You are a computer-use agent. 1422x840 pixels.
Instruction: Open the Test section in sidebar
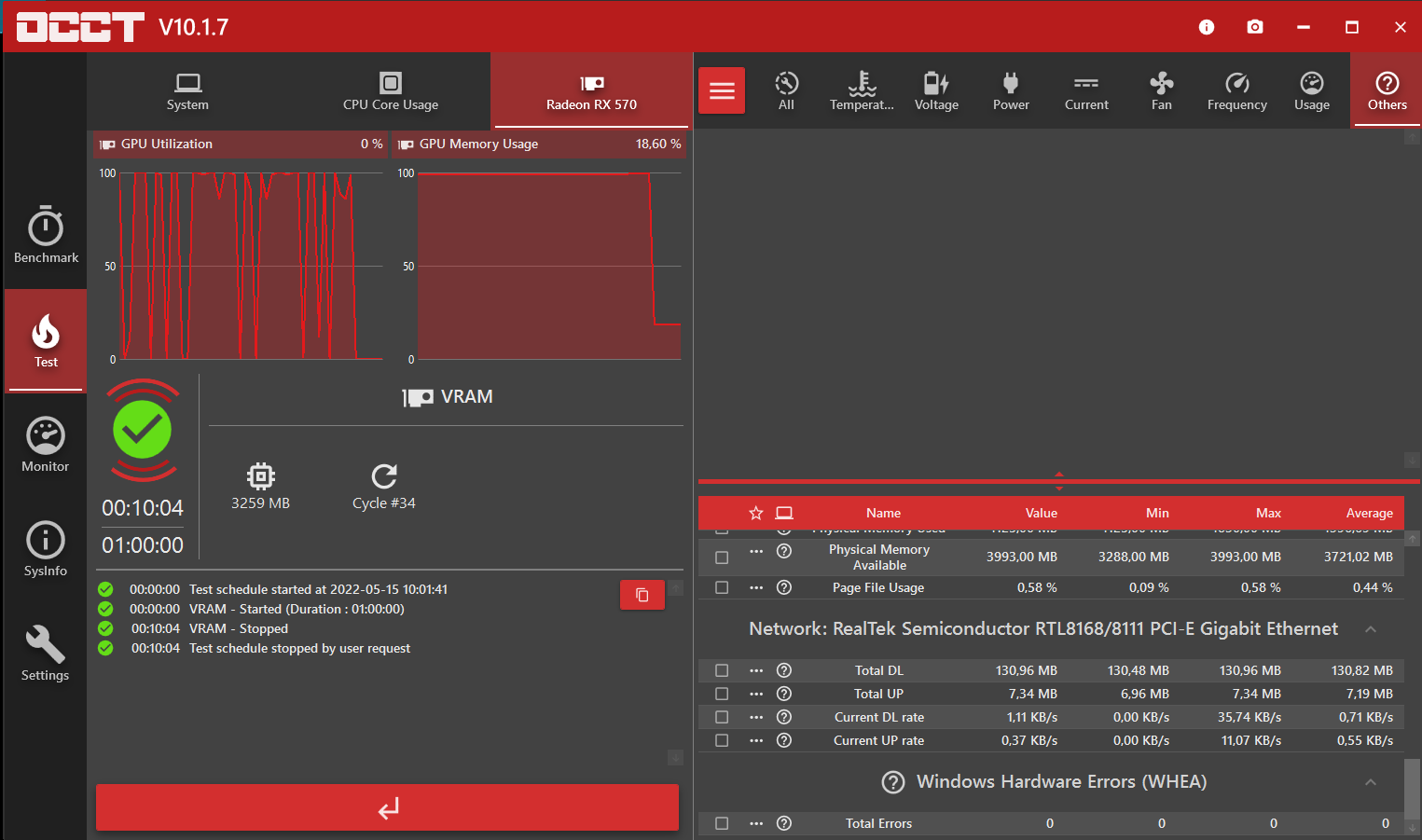coord(46,340)
